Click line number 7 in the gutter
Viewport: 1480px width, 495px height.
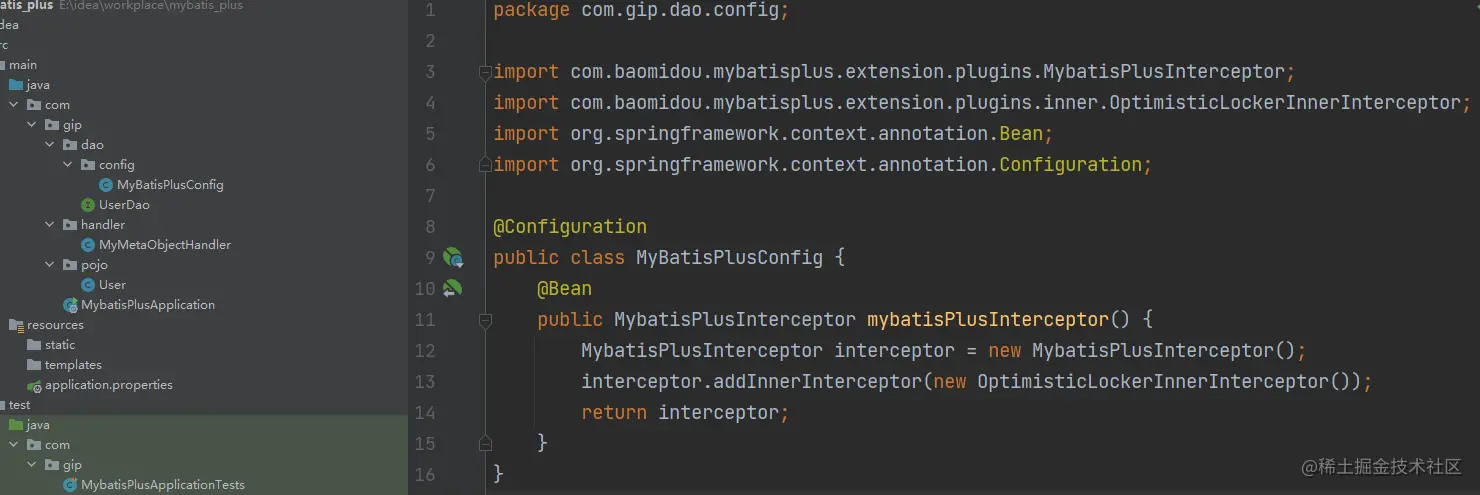(430, 196)
